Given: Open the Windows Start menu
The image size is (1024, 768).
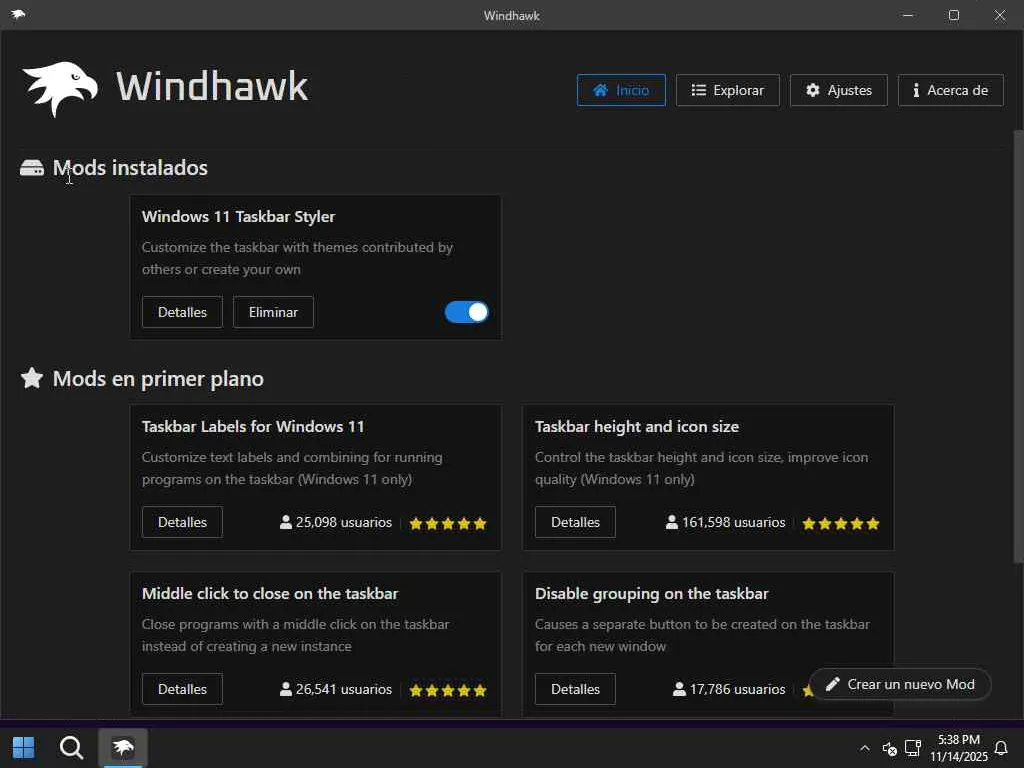Looking at the screenshot, I should coord(24,748).
